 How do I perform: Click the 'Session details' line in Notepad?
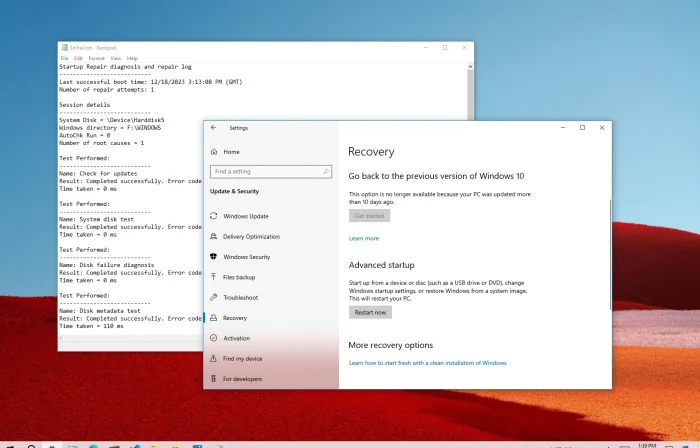84,105
